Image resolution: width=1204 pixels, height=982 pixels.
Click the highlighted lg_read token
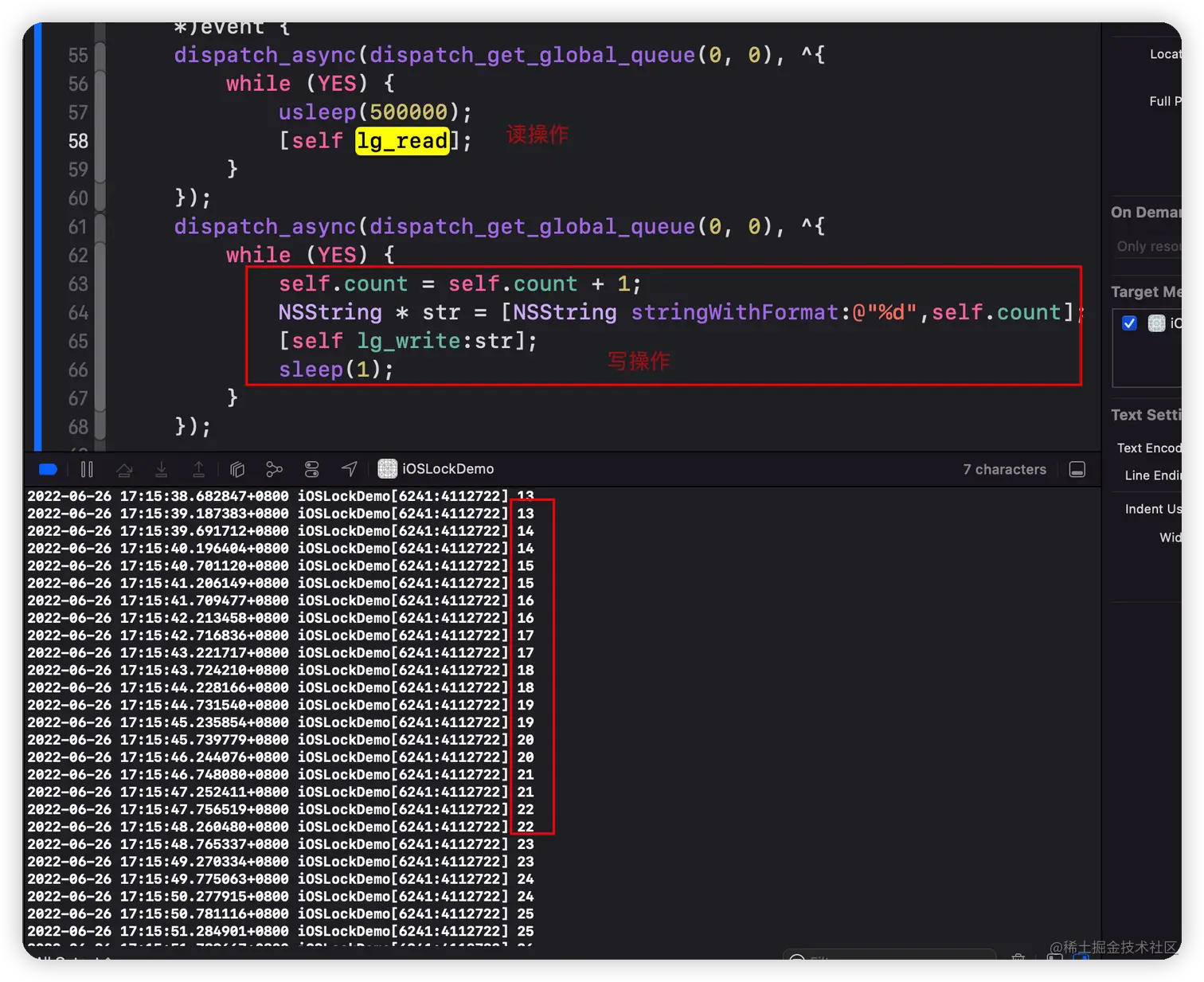(402, 141)
